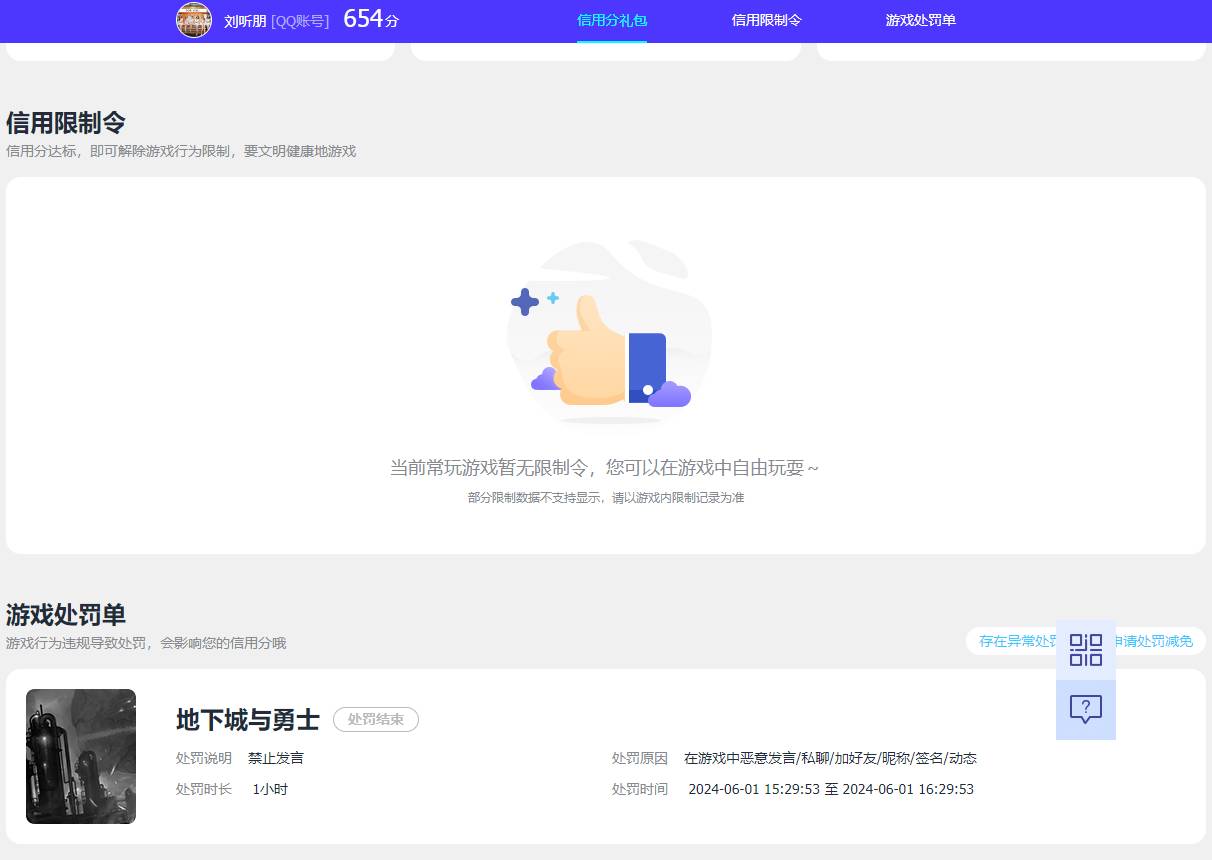This screenshot has height=860, width=1212.
Task: Select the user avatar of 刘听朋
Action: pos(194,20)
